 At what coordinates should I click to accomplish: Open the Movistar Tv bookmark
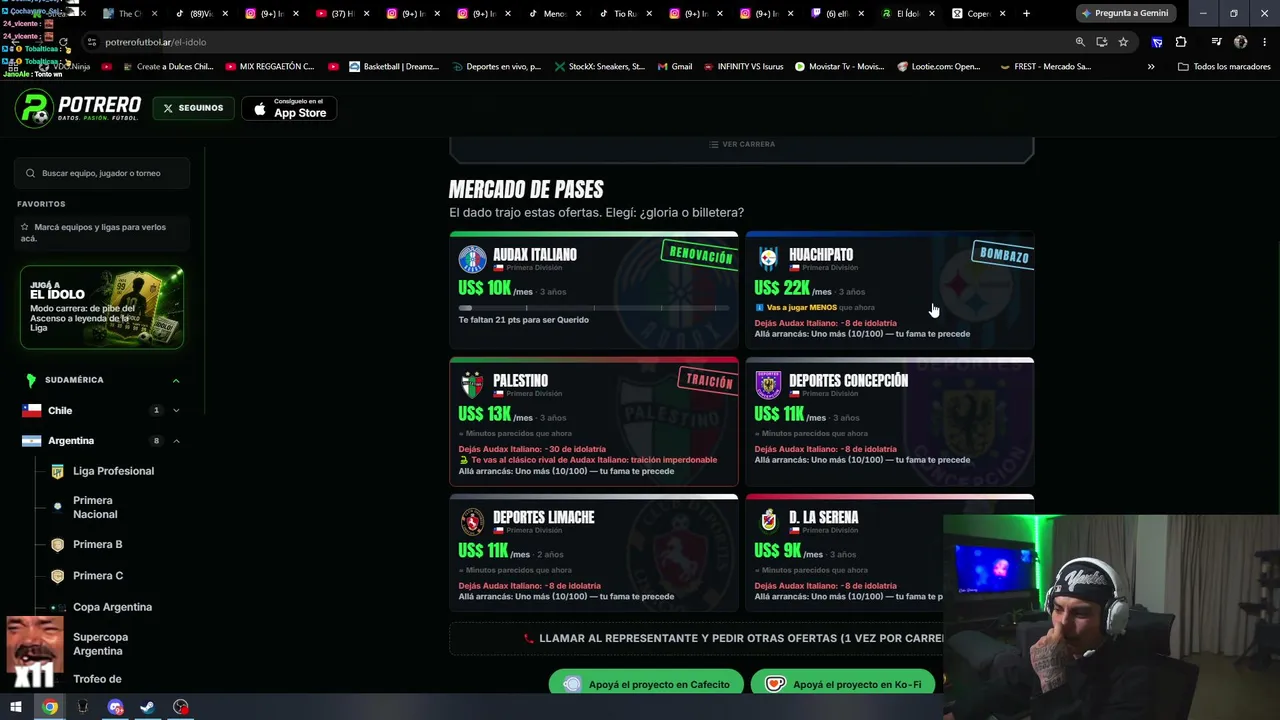point(839,67)
